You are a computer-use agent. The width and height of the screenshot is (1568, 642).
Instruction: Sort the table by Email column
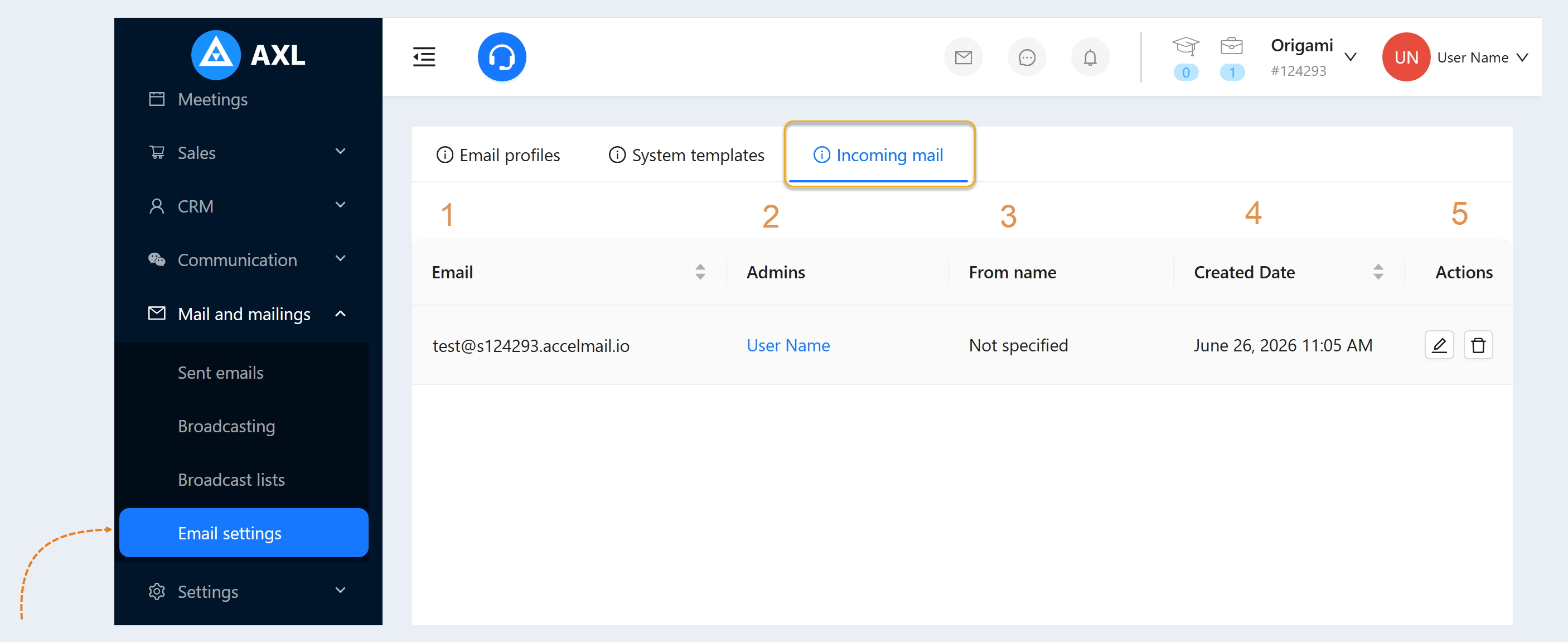(x=700, y=272)
